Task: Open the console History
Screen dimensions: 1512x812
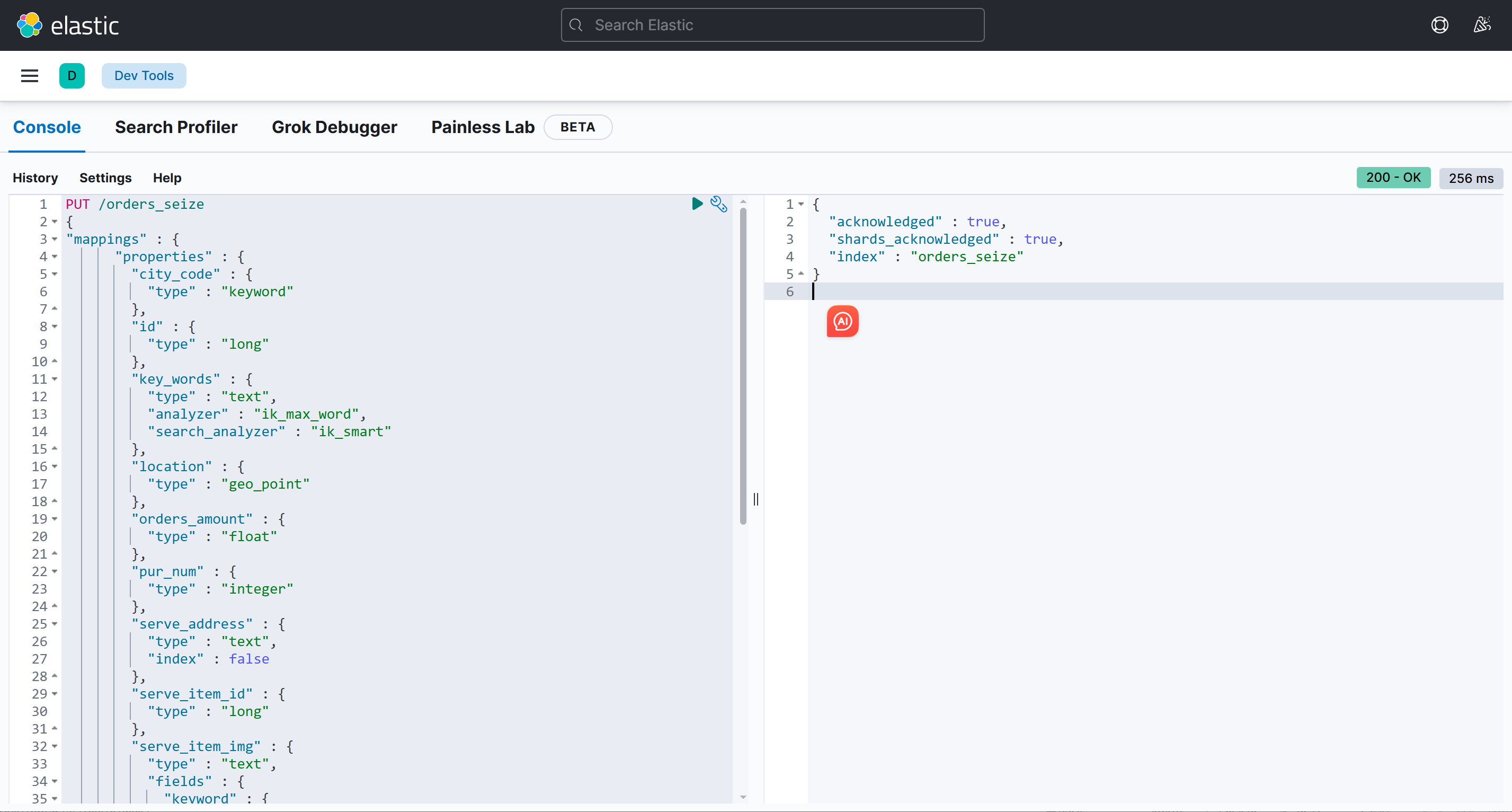Action: (35, 178)
